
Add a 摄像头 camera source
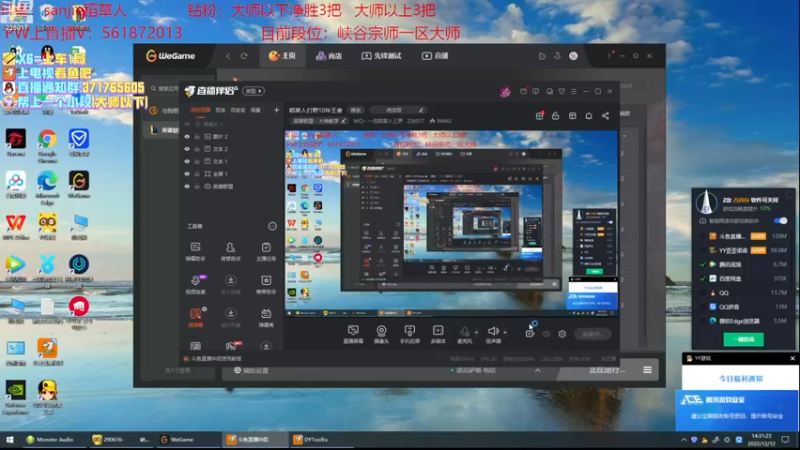coord(381,334)
